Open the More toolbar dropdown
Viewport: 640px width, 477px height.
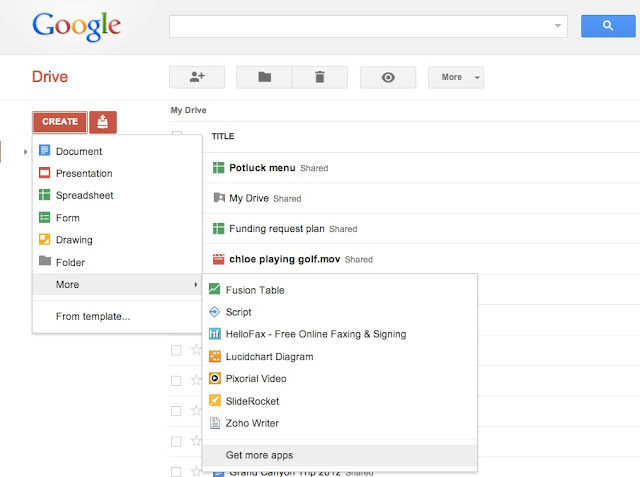456,77
